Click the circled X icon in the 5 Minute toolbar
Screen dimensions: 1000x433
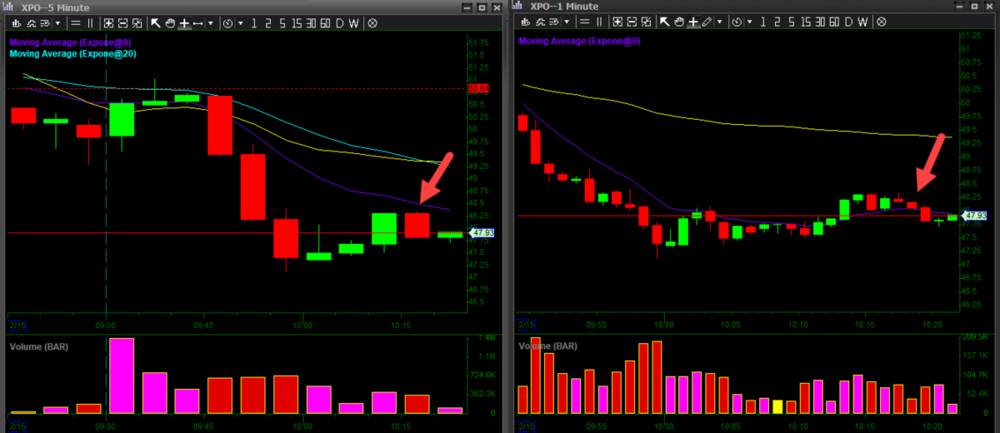pos(372,22)
